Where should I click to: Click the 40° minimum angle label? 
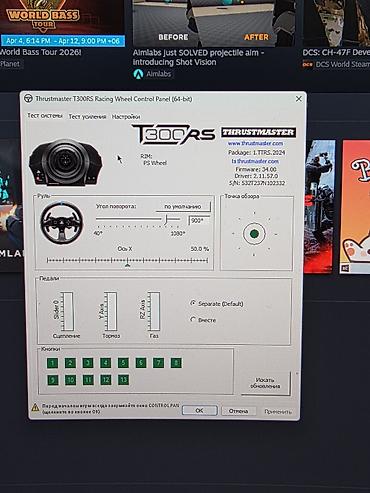tap(98, 233)
